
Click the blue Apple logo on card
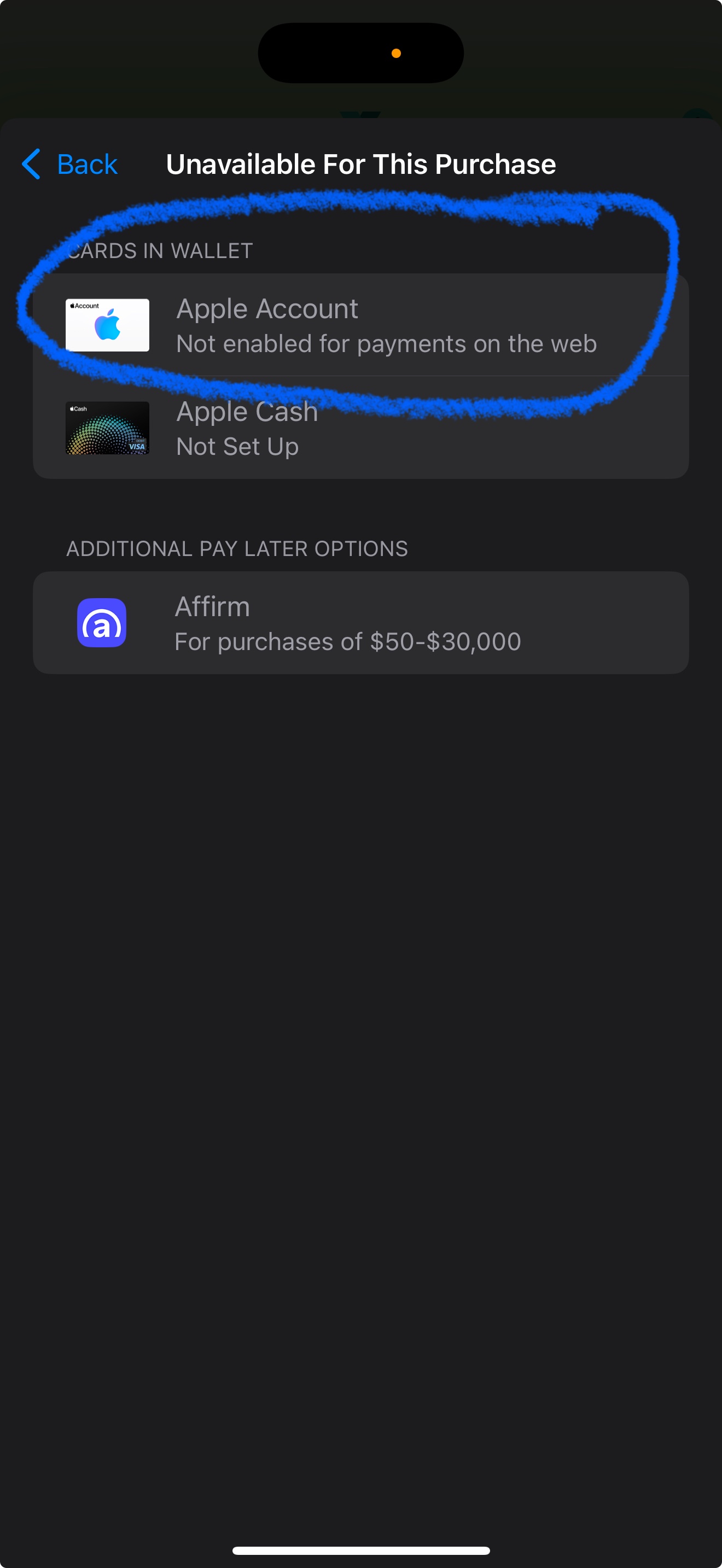[108, 325]
